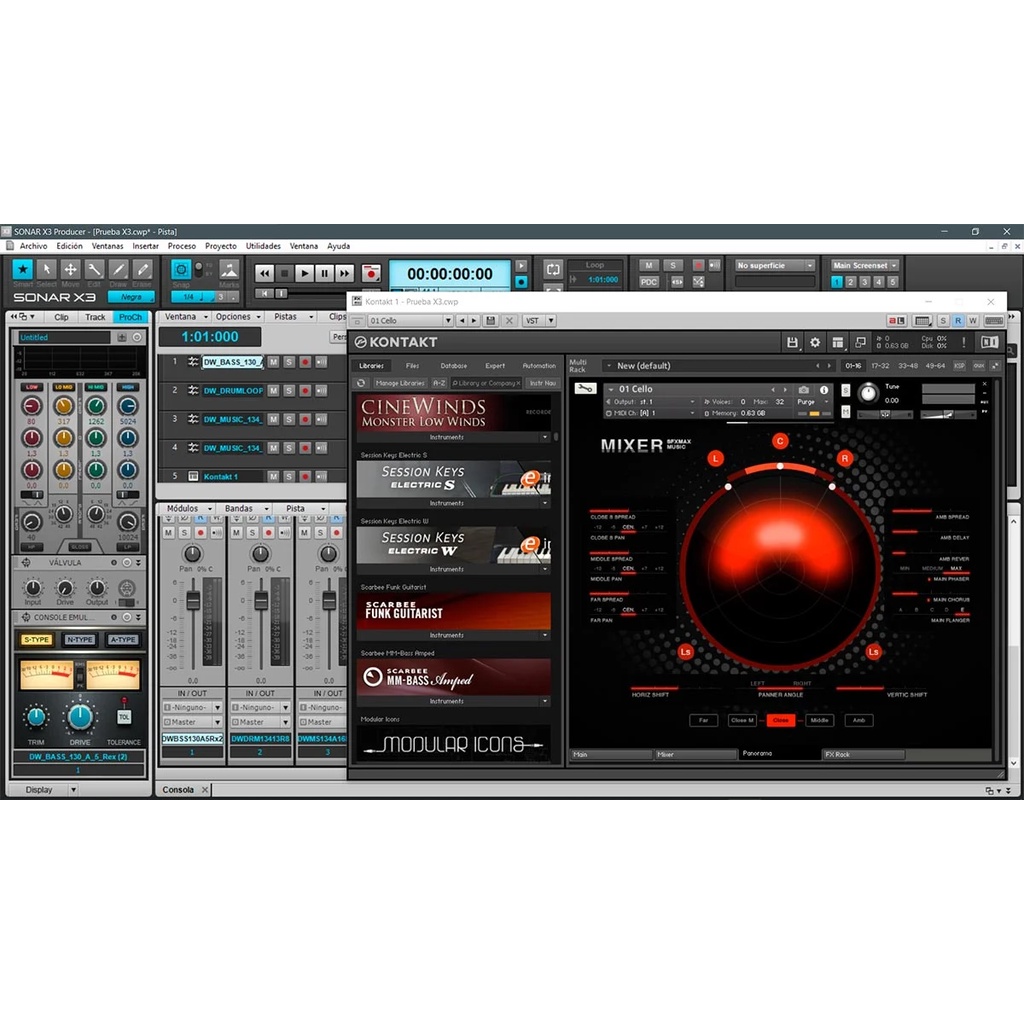This screenshot has width=1024, height=1024.
Task: Toggle the Loop on/off icon
Action: tap(553, 269)
